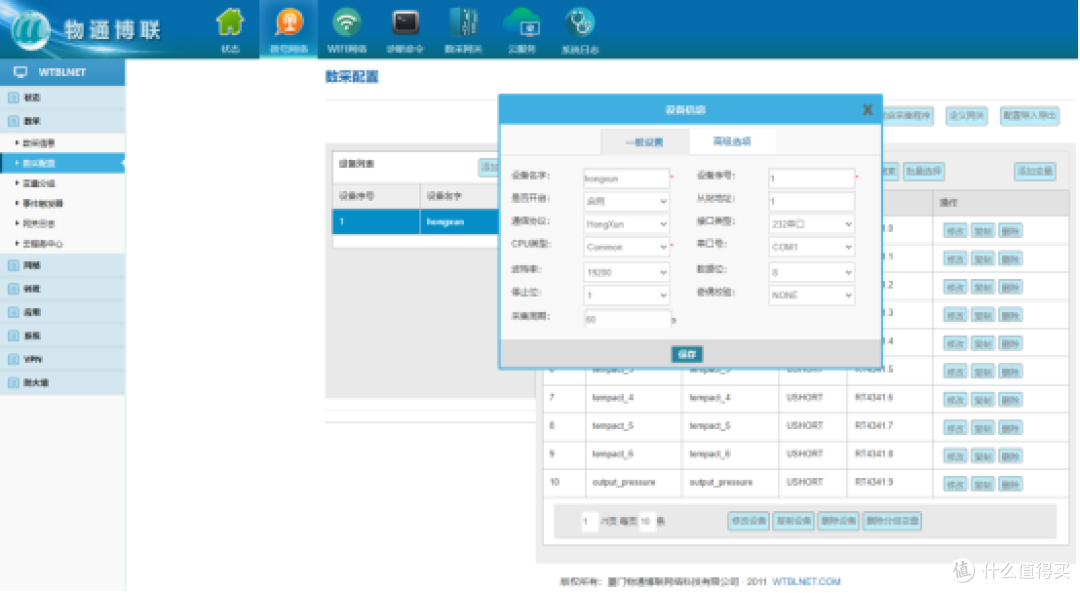1080x593 pixels.
Task: Open the 通信协议 HongXun dropdown
Action: [x=626, y=224]
